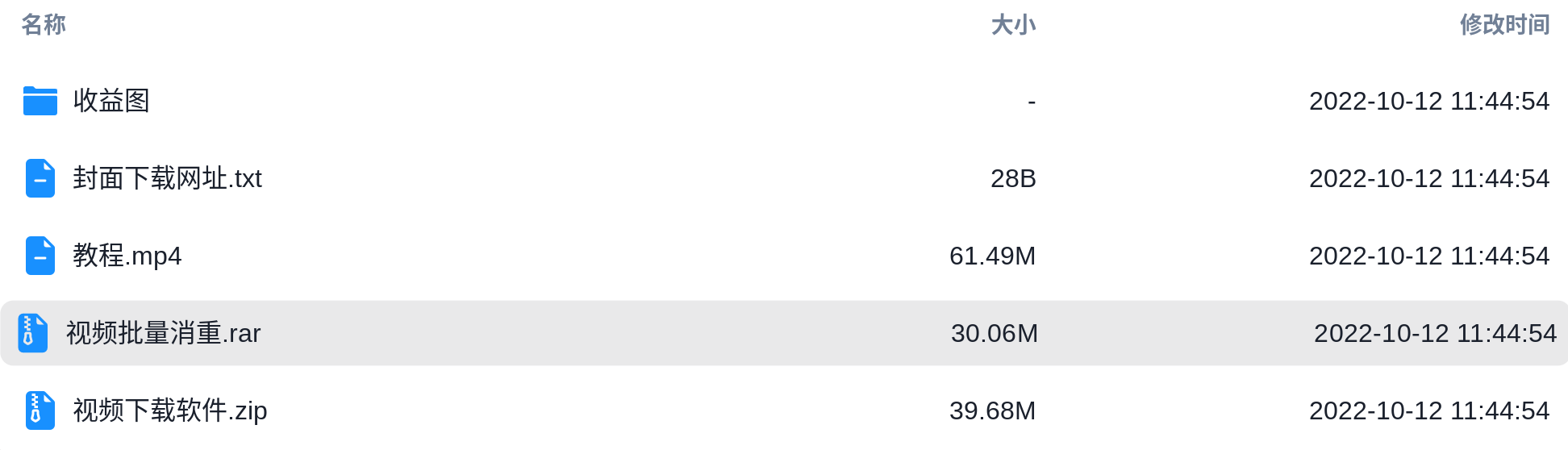Open the 收益图 folder icon
Image resolution: width=1568 pixels, height=450 pixels.
[40, 101]
